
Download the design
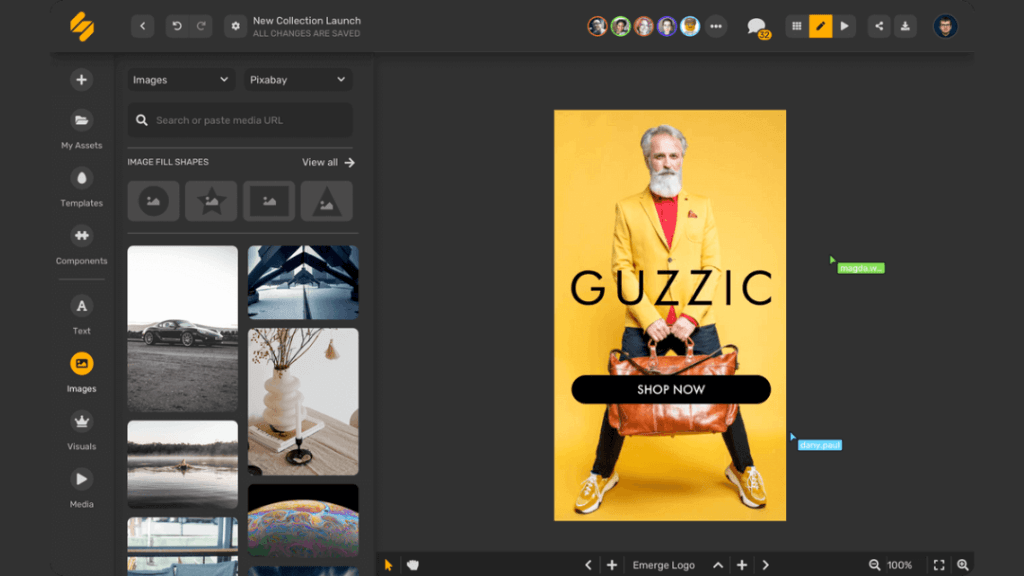905,26
